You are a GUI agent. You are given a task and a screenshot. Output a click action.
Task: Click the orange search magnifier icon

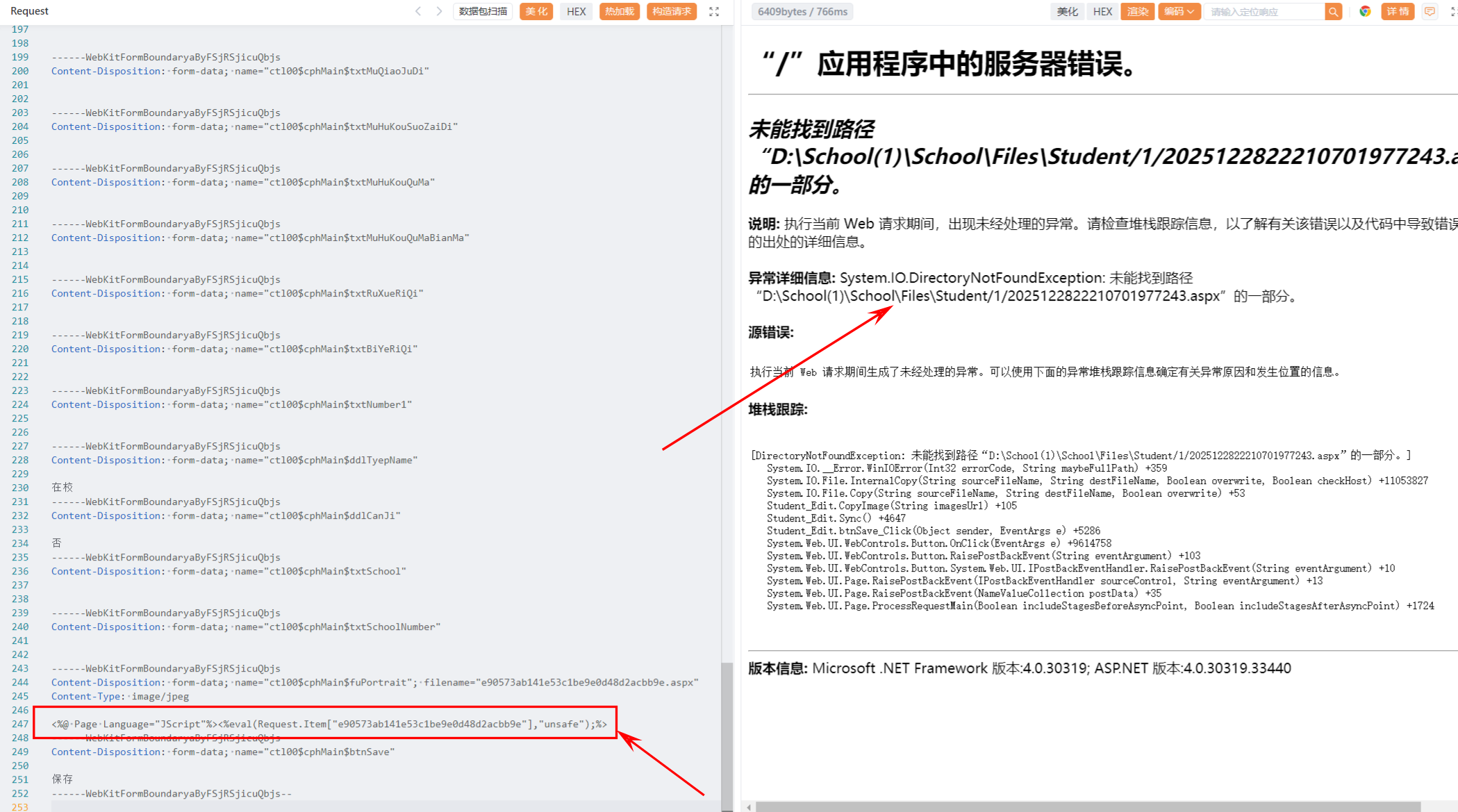tap(1333, 12)
